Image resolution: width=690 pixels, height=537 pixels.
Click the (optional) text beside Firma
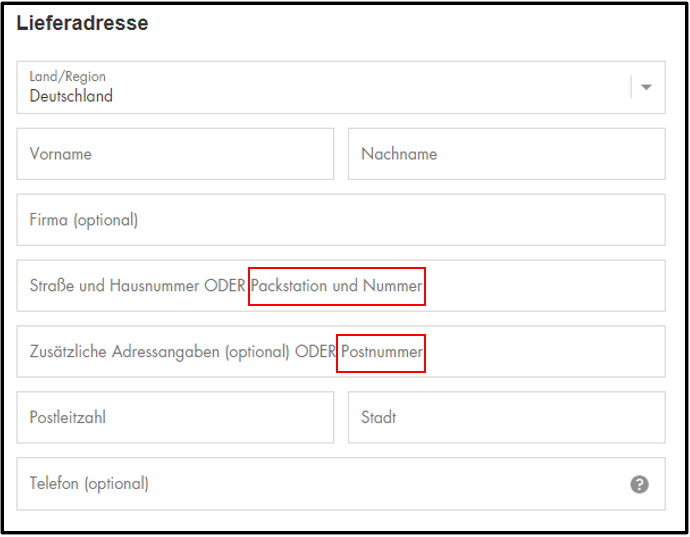tap(106, 220)
